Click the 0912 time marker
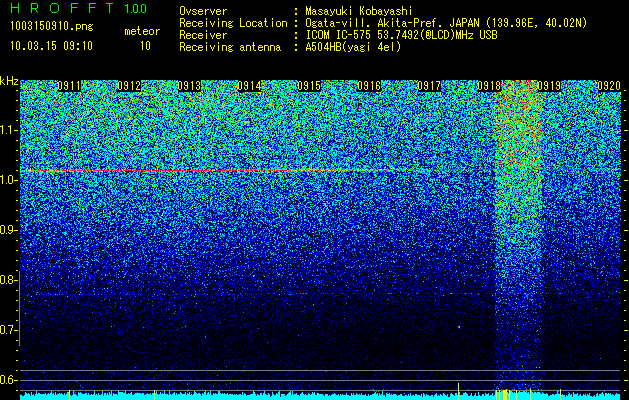629x400 pixels. click(x=129, y=86)
